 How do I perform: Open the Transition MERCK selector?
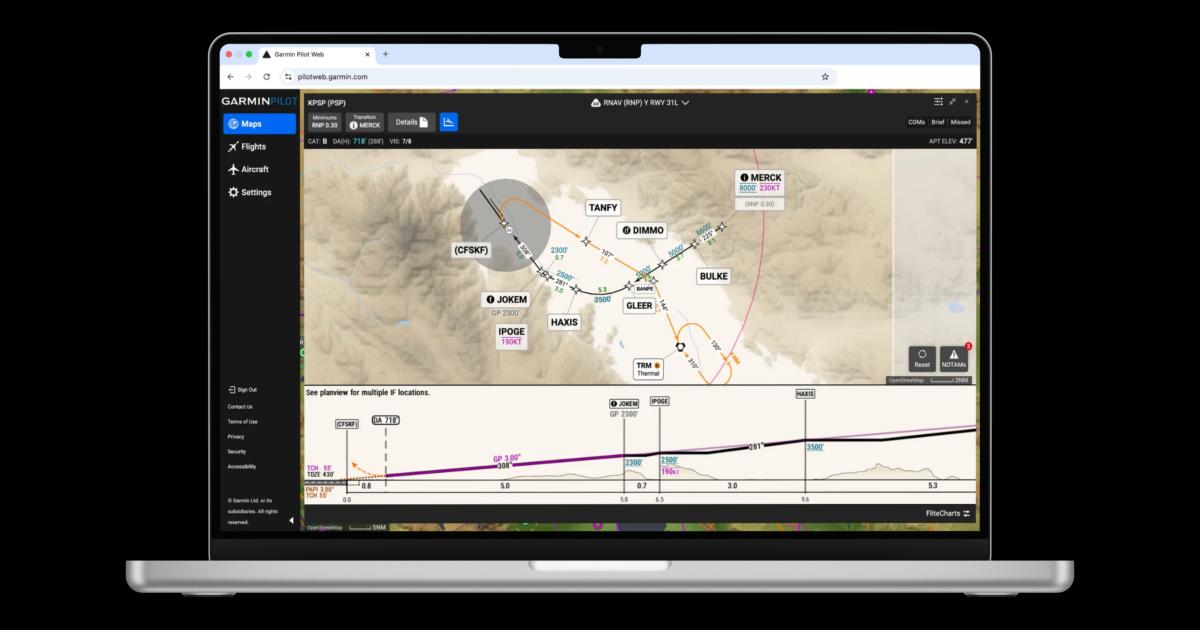(365, 122)
